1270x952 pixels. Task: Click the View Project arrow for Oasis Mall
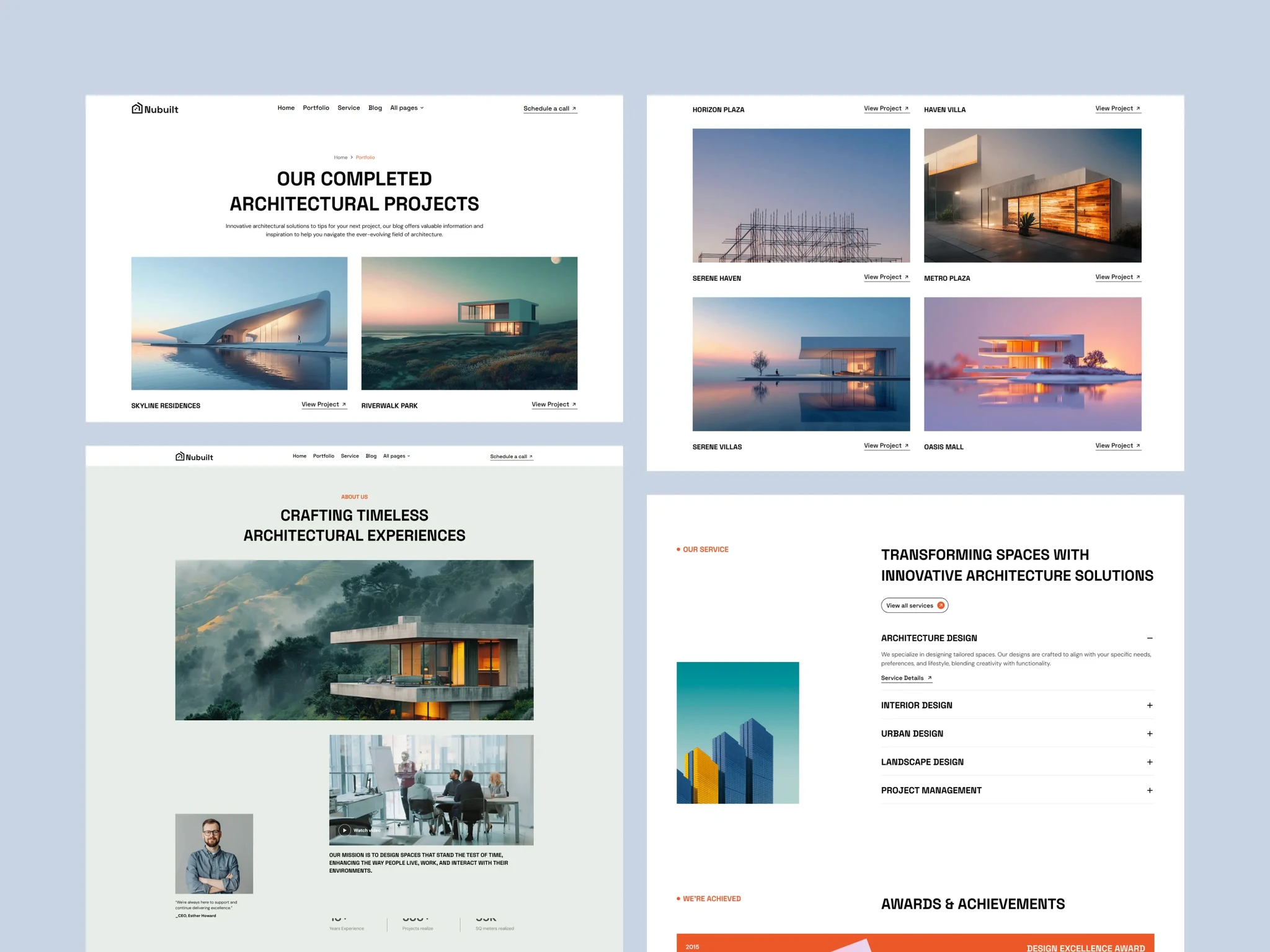point(1138,445)
